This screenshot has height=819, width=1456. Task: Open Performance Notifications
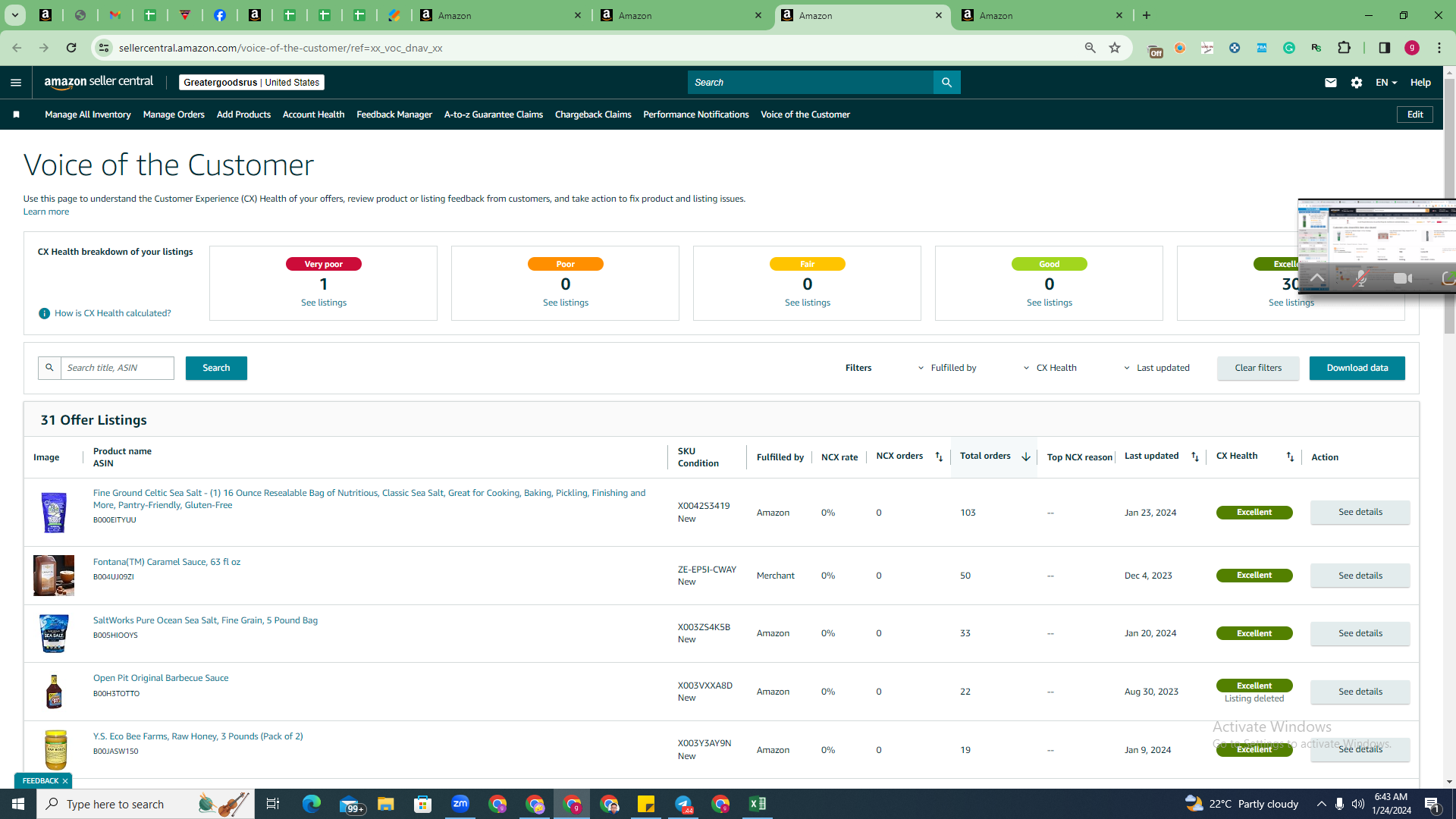[696, 115]
